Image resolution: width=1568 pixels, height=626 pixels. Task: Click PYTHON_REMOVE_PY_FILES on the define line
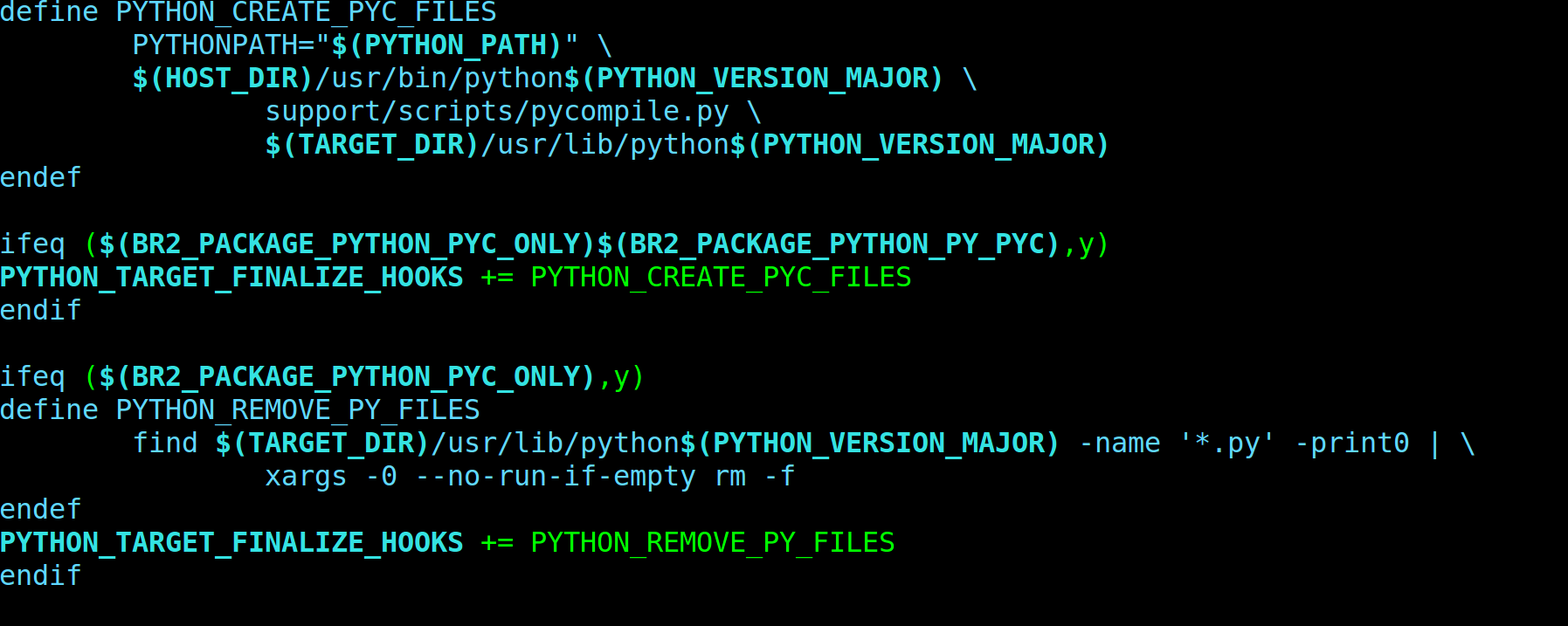tap(298, 410)
